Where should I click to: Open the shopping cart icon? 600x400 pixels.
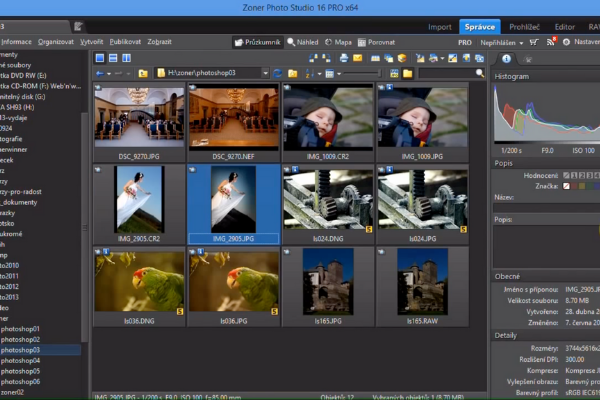(534, 42)
